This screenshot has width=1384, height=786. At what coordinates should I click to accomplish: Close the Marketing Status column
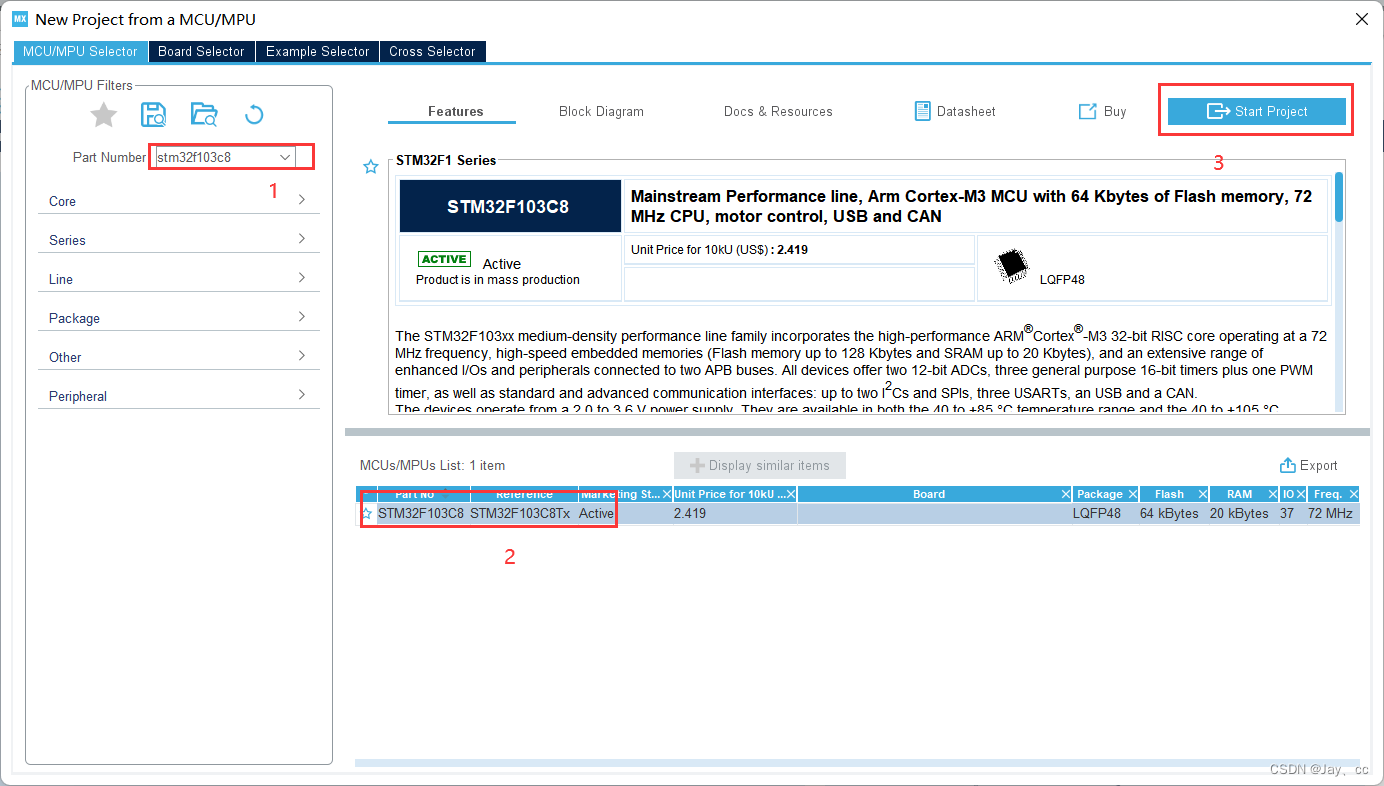(667, 494)
